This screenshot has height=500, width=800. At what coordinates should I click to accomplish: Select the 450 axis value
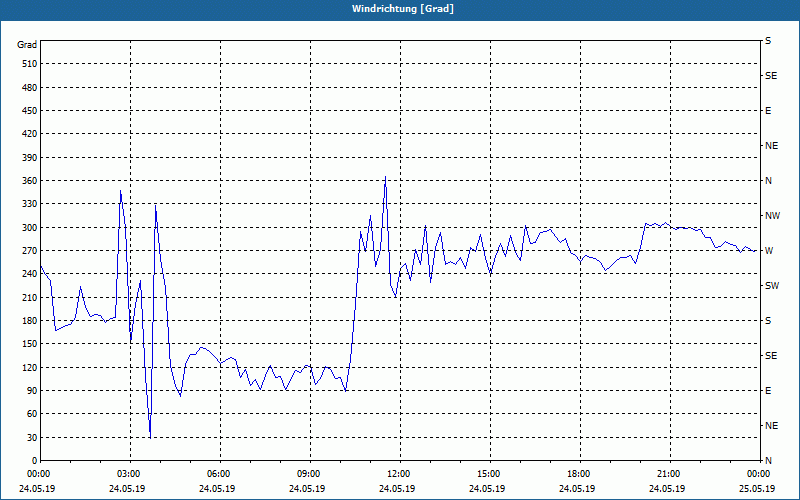(x=29, y=111)
